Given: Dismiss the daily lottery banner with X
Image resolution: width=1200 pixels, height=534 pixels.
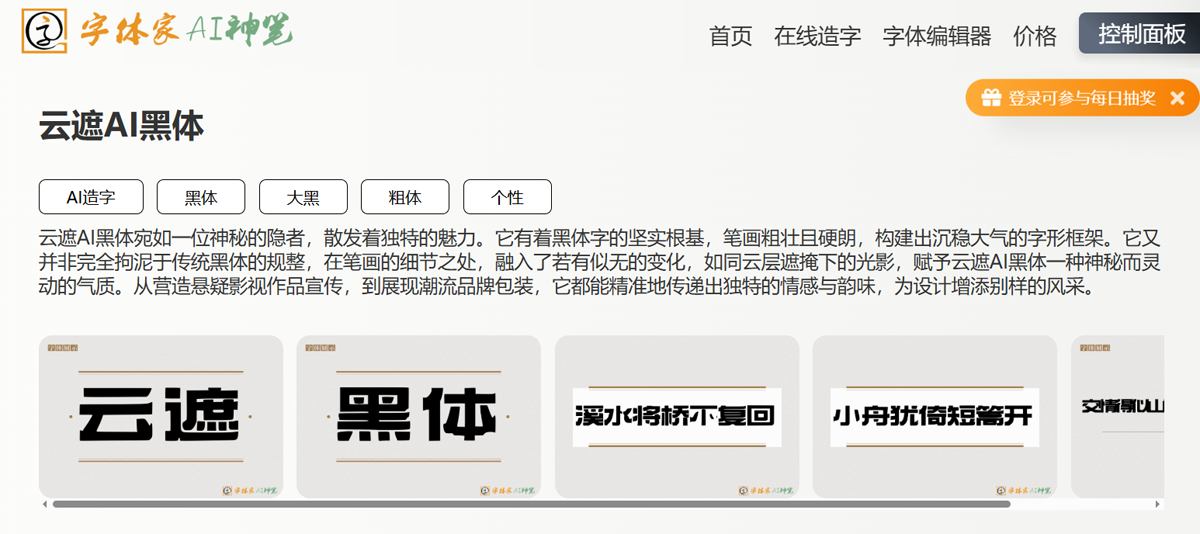Looking at the screenshot, I should coord(1177,98).
